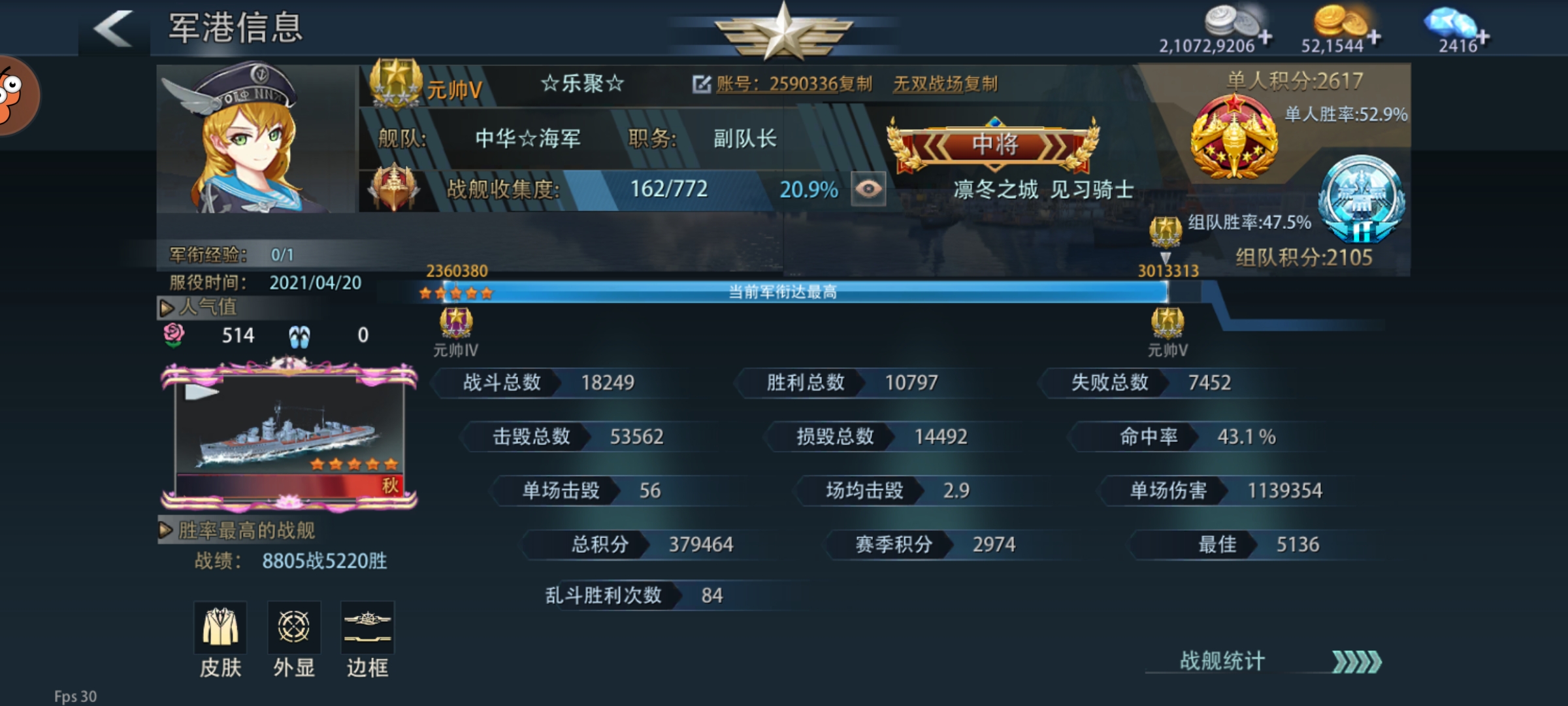
Task: Toggle ship collection visibility eye
Action: (868, 189)
